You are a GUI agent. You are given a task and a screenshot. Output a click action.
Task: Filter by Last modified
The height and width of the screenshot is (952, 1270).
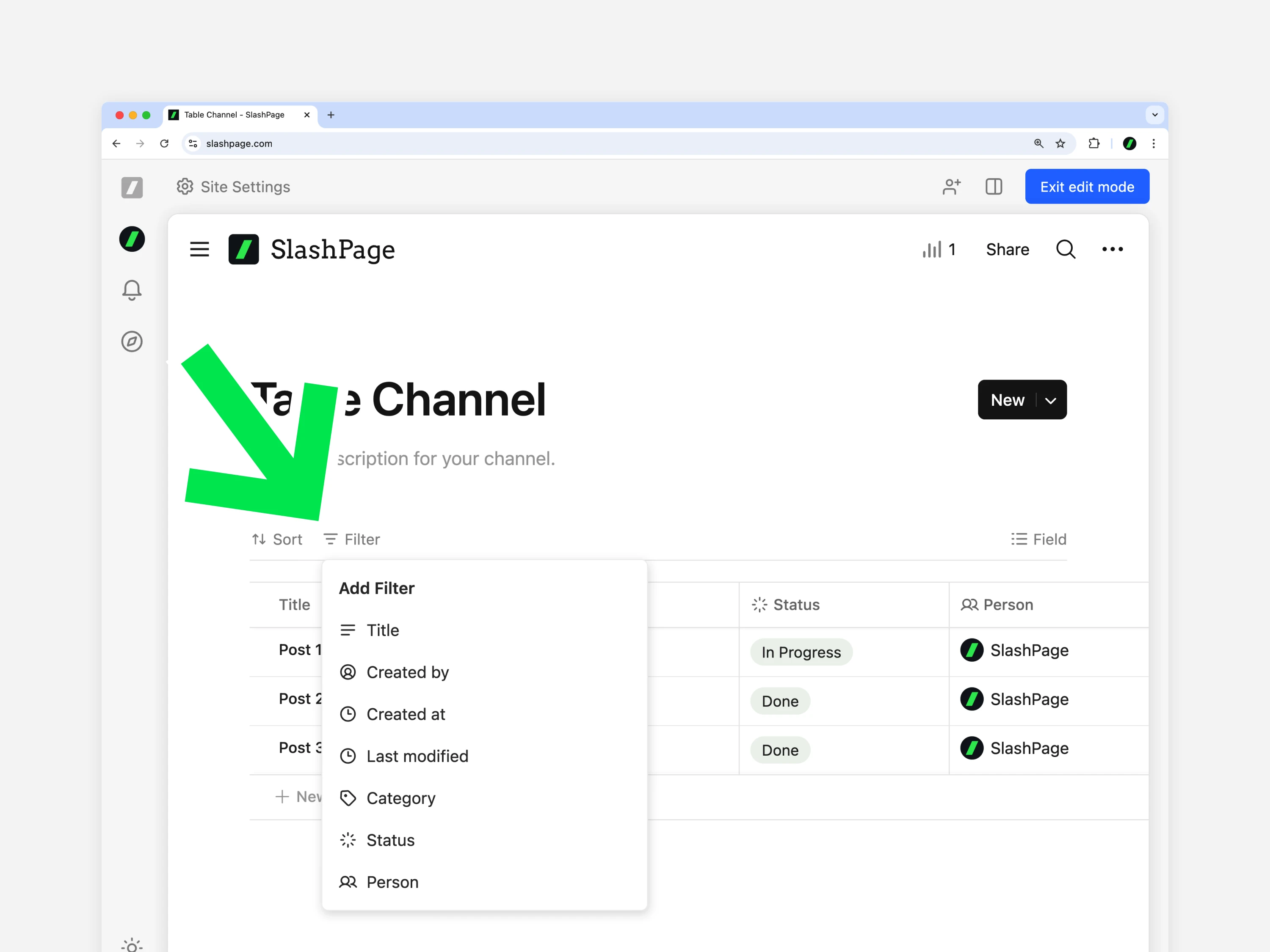pos(485,756)
